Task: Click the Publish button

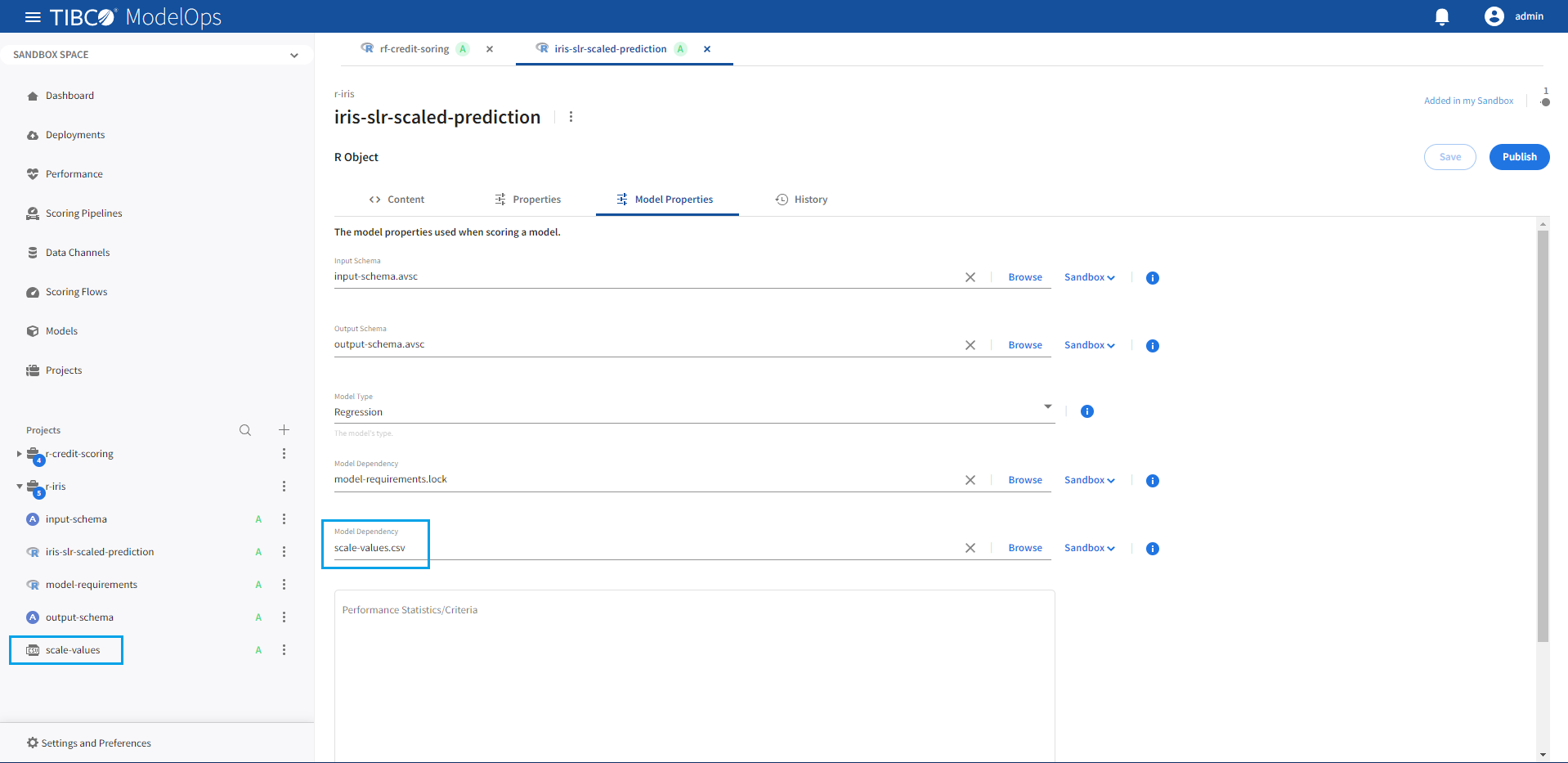Action: tap(1519, 157)
